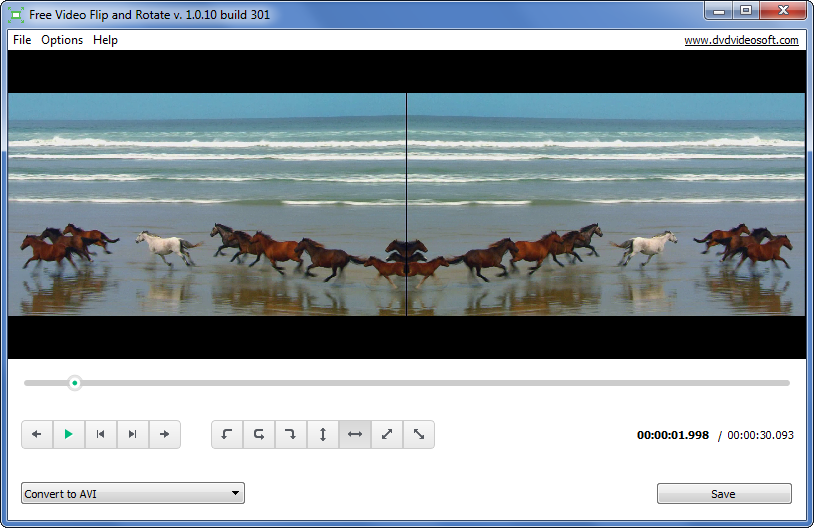
Task: Click the horse video preview area
Action: pos(406,205)
